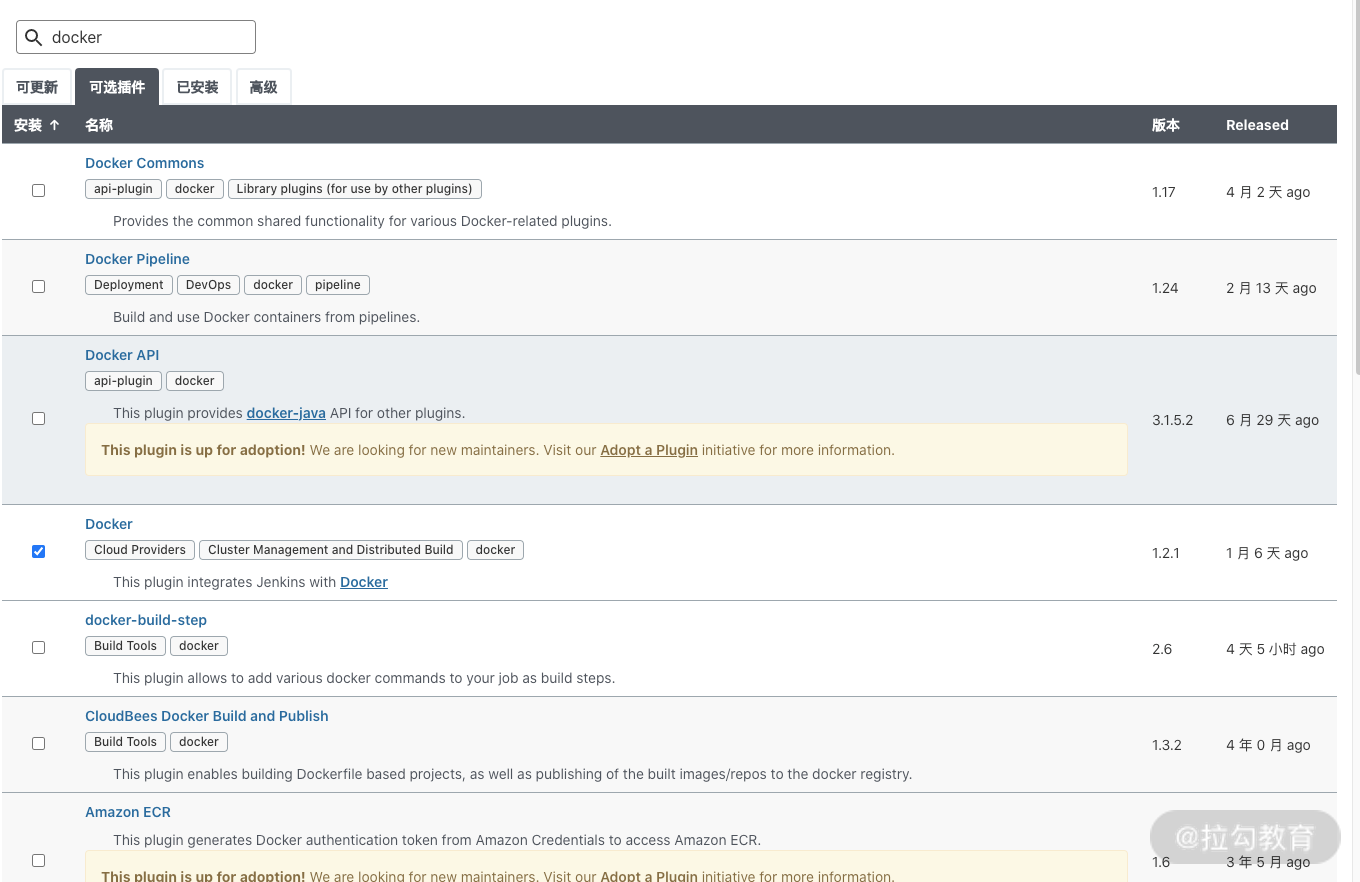Viewport: 1360px width, 882px height.
Task: Tick the docker-build-step checkbox
Action: 39,647
